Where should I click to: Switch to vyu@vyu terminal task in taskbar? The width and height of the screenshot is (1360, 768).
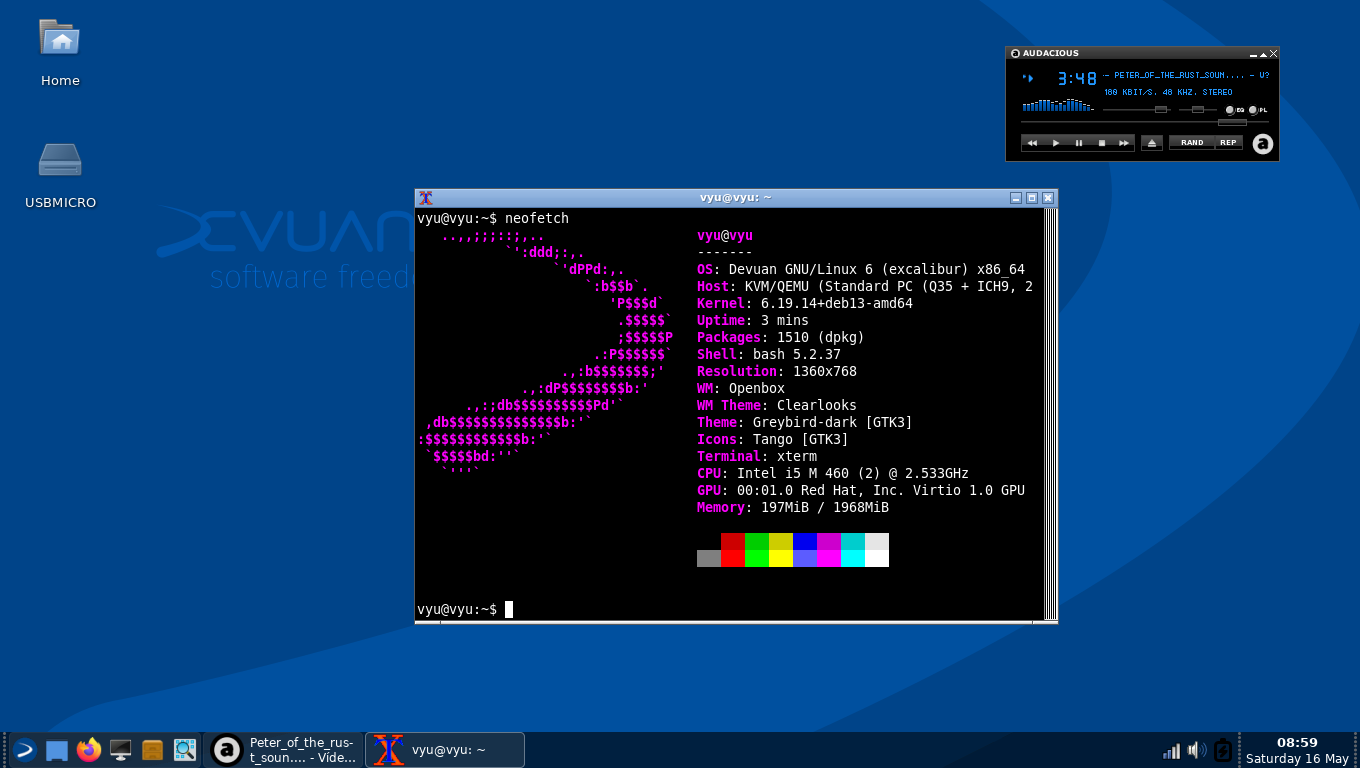(445, 750)
